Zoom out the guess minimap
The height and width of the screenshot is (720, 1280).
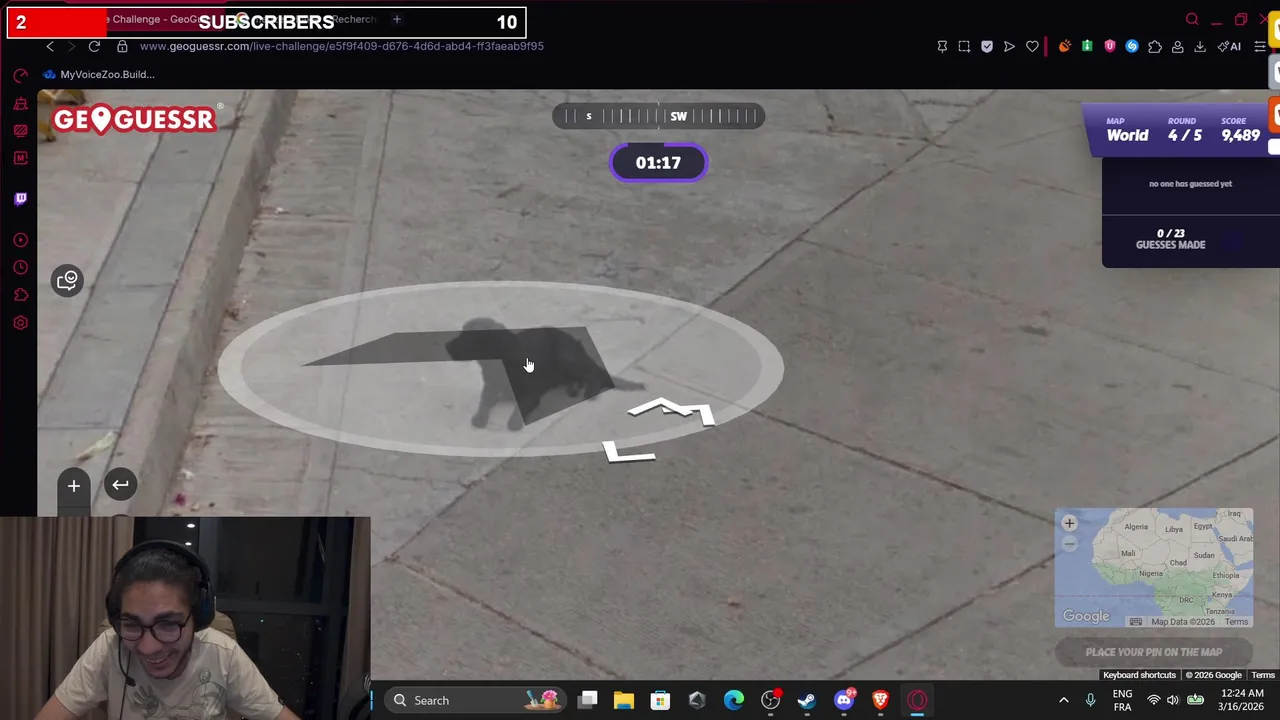(x=1069, y=543)
